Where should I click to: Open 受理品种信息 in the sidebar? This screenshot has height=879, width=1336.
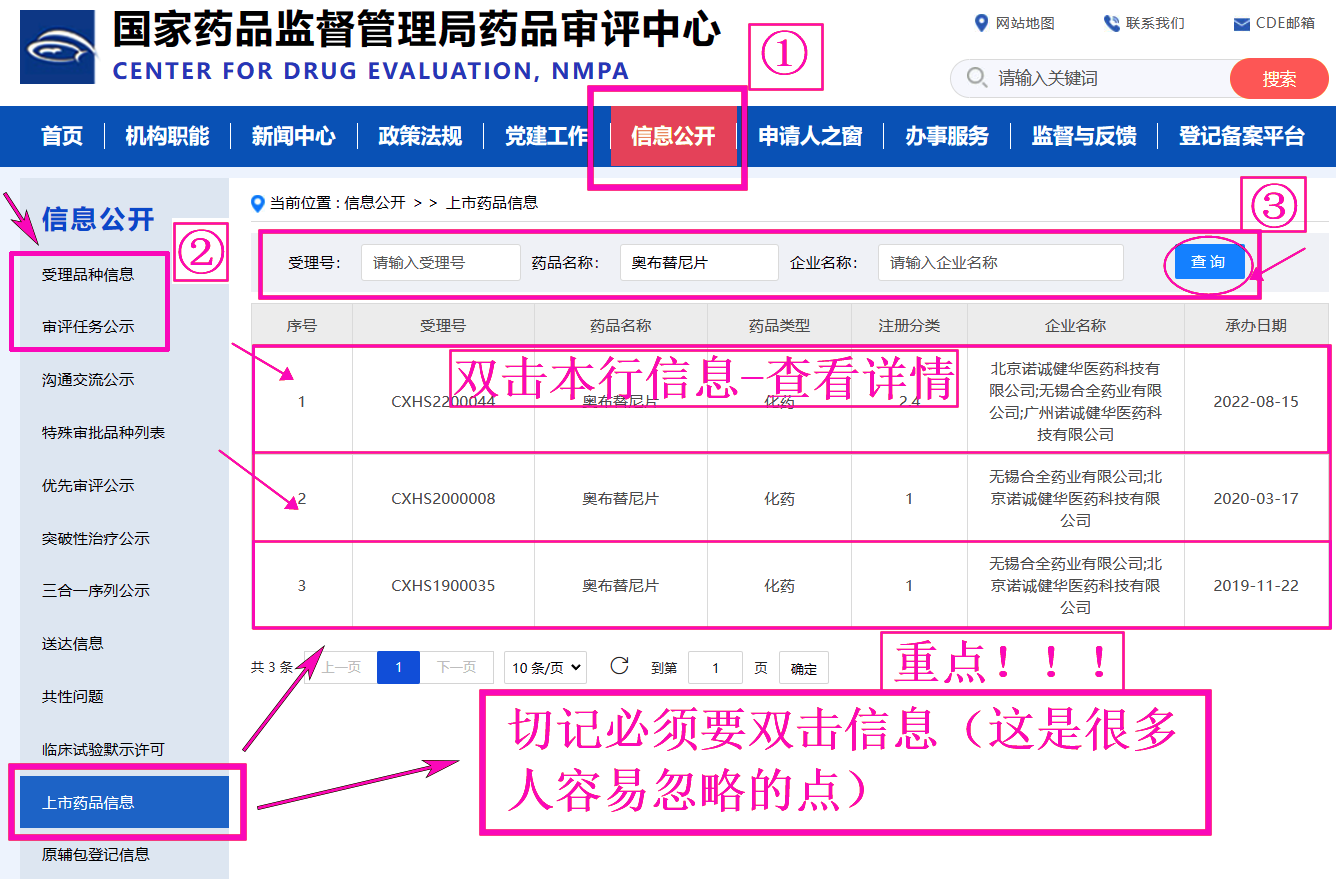[88, 275]
